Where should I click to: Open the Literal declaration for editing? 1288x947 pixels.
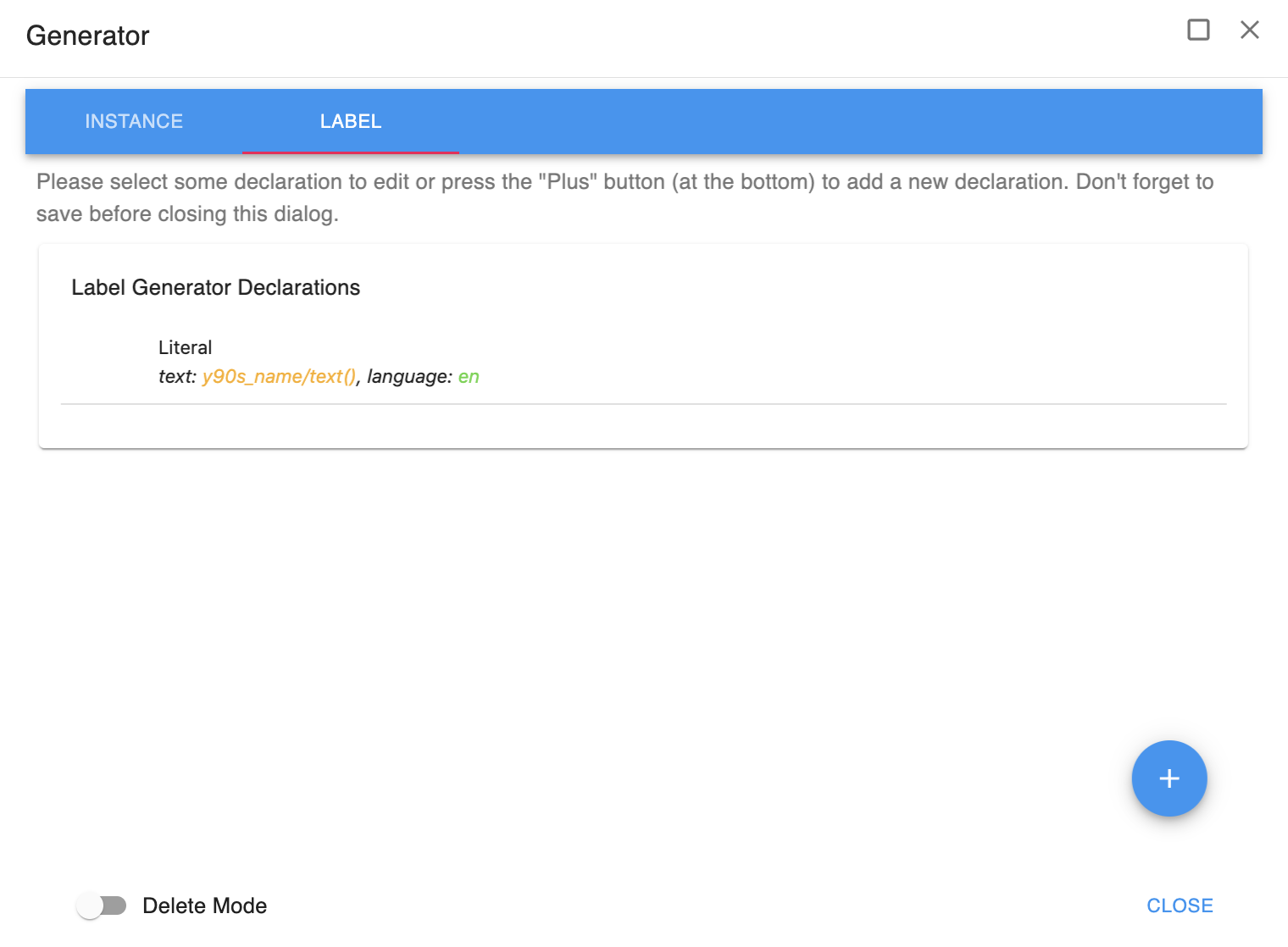pos(185,347)
